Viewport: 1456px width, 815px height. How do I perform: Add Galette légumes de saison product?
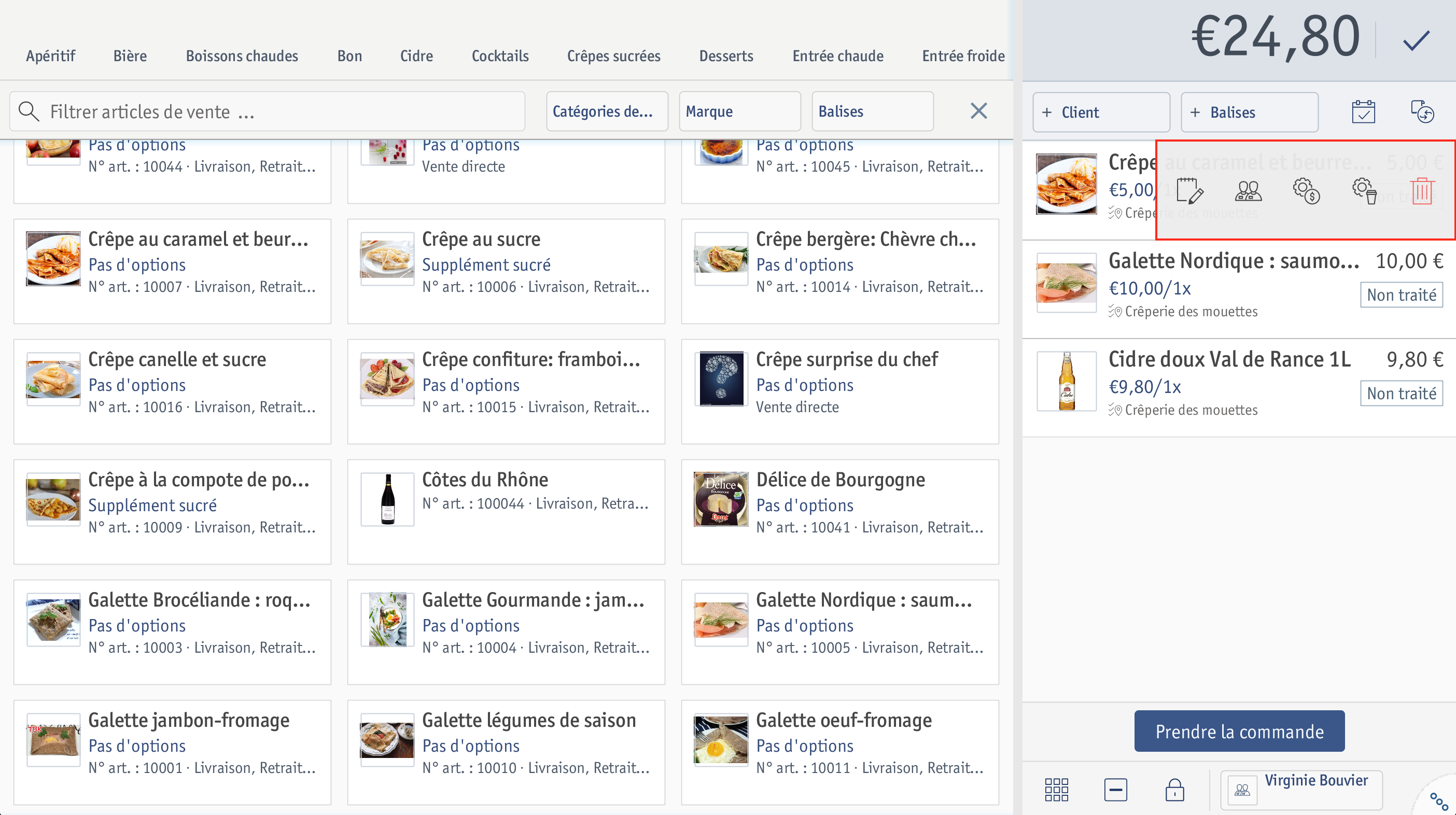point(507,753)
